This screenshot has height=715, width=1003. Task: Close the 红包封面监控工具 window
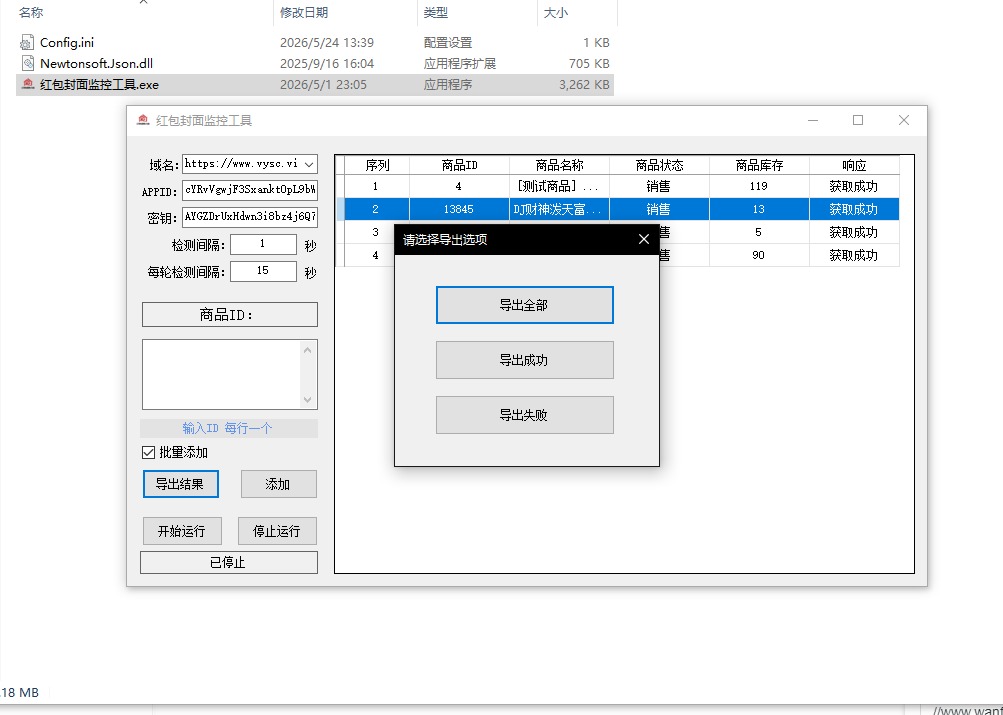[x=903, y=120]
